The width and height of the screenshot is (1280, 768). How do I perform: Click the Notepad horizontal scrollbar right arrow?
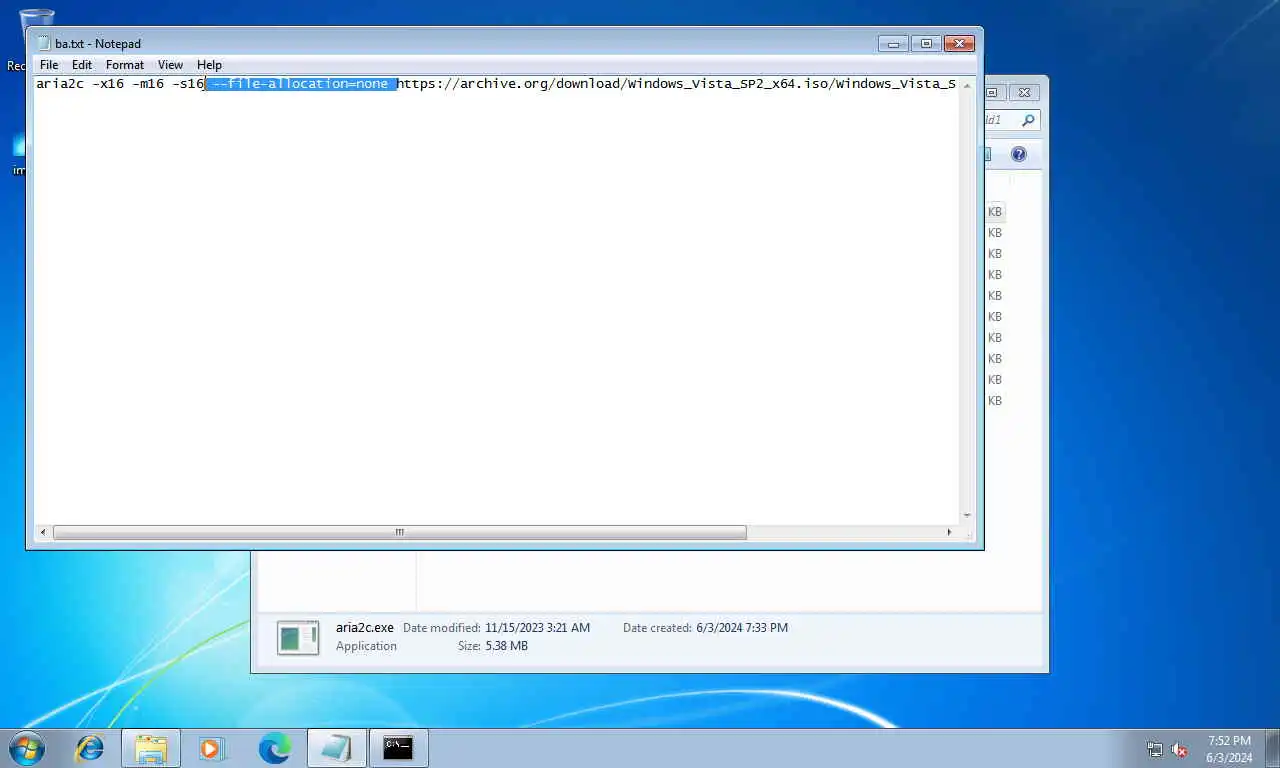(949, 532)
